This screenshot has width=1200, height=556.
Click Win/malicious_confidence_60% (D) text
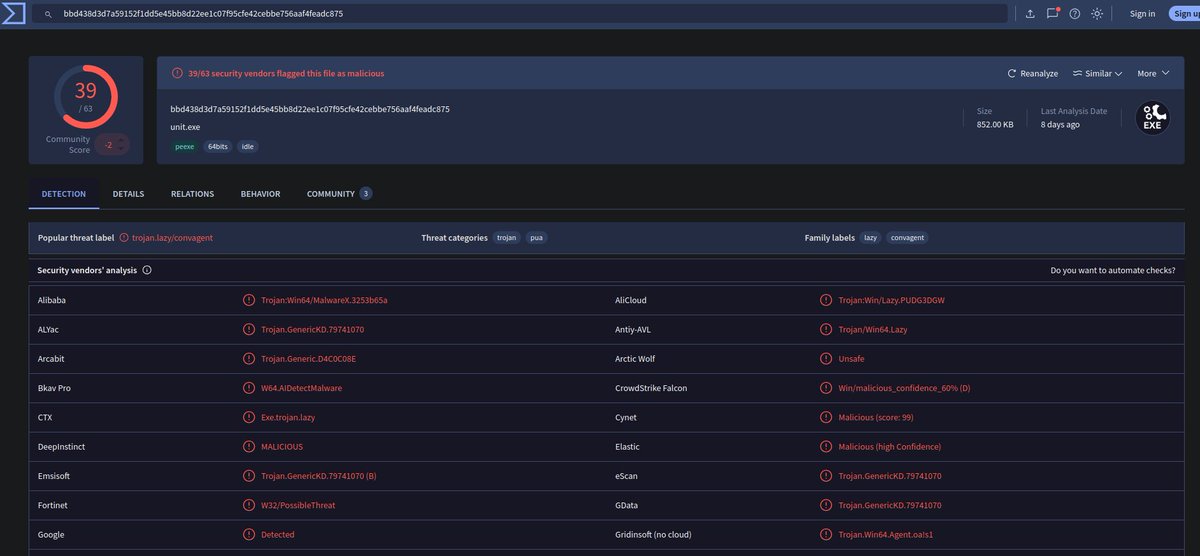(x=904, y=388)
